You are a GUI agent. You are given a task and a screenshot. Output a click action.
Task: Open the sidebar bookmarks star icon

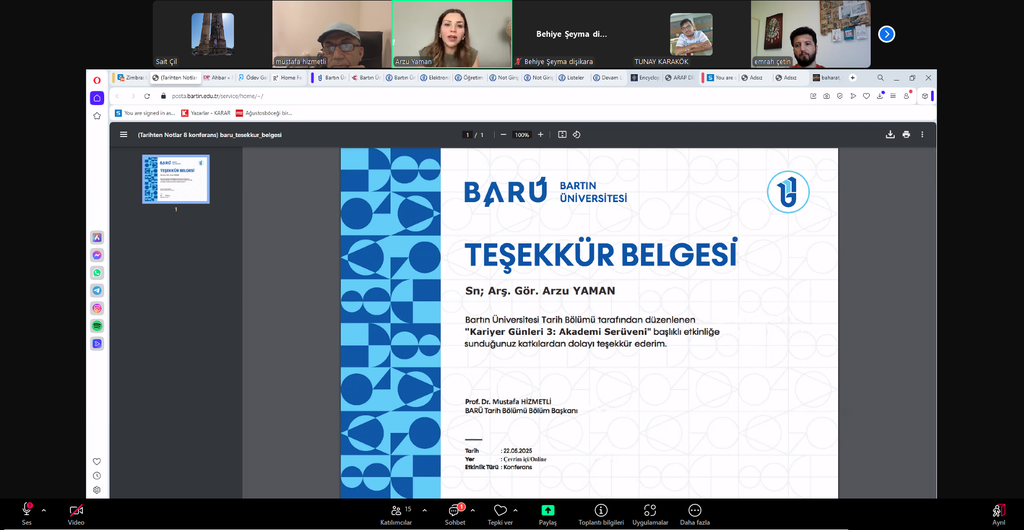(x=97, y=116)
